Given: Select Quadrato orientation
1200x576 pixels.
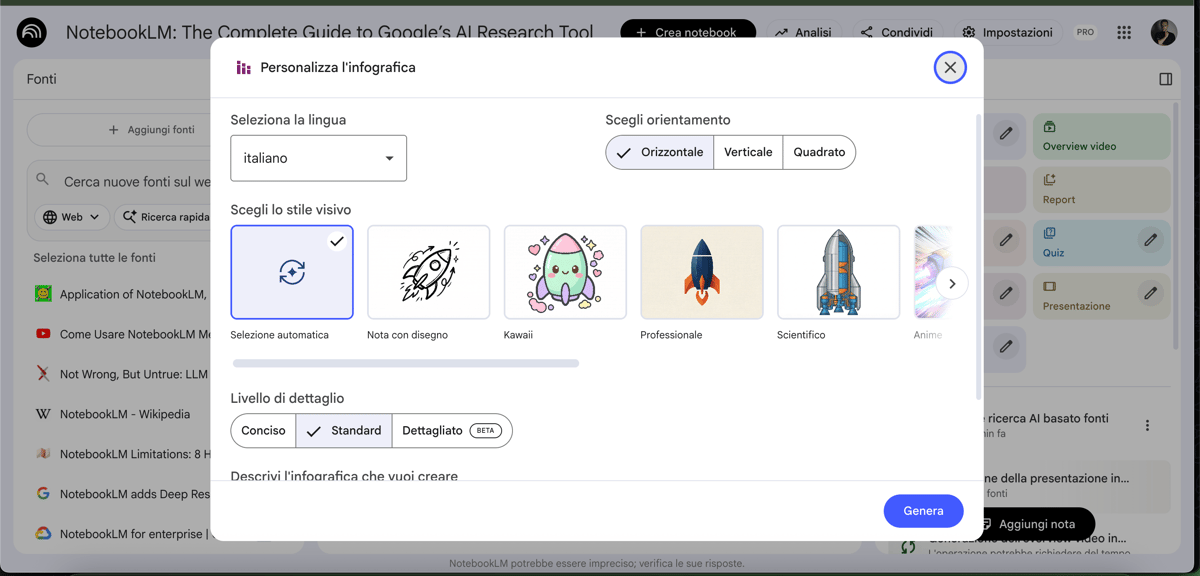Looking at the screenshot, I should [819, 152].
